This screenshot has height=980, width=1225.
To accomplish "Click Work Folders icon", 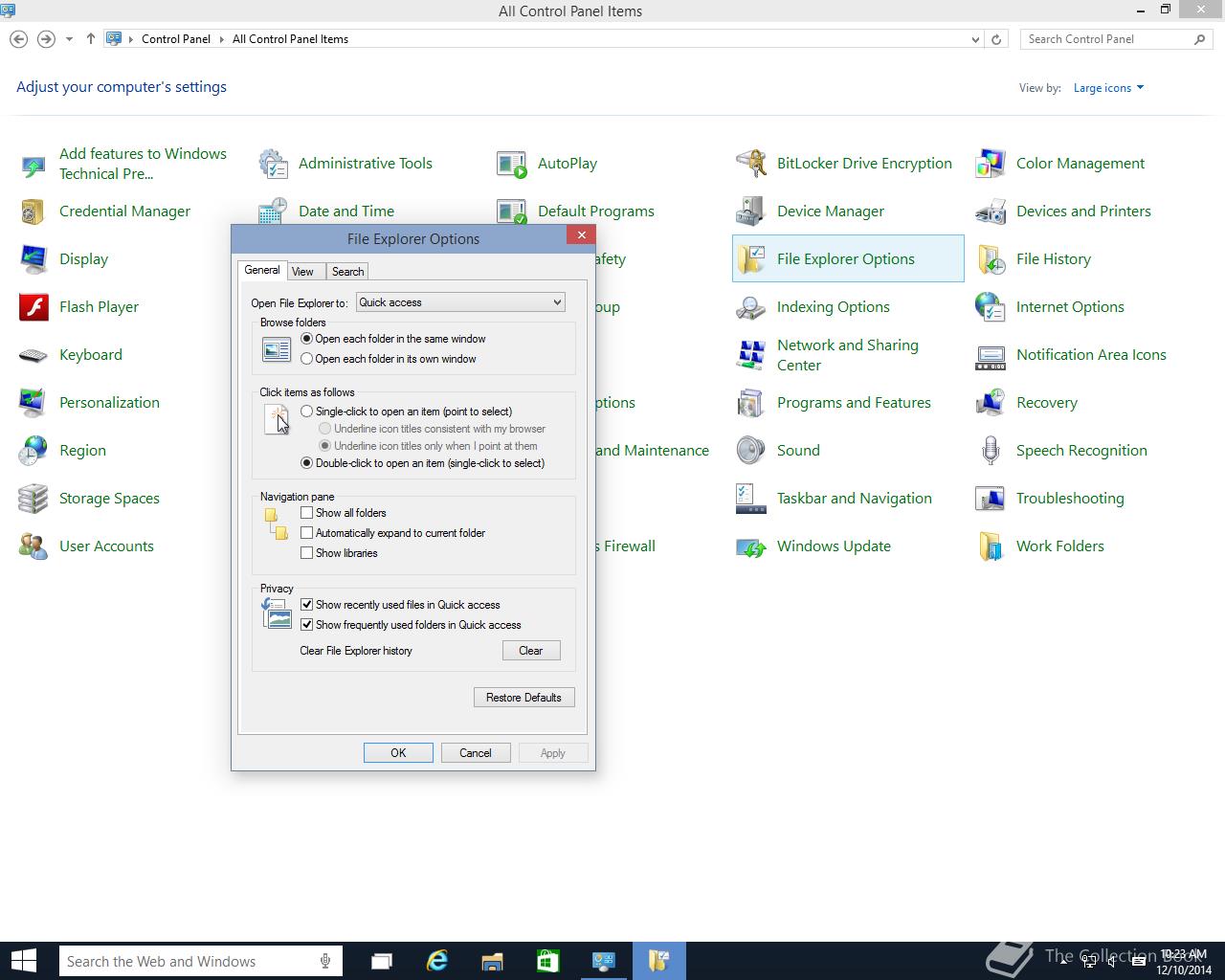I will click(991, 546).
